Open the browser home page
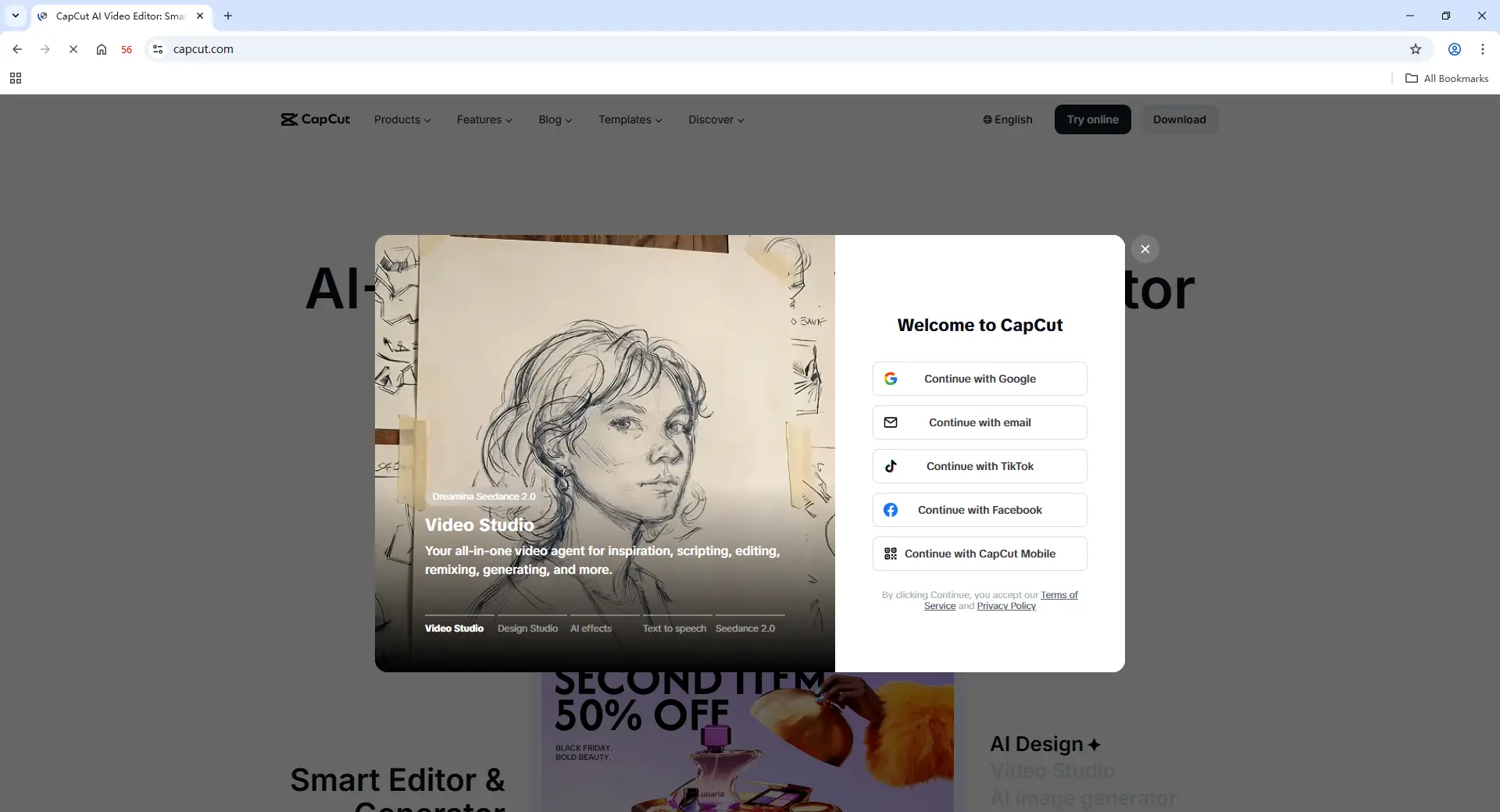Screen dimensions: 1500x812 pyautogui.click(x=102, y=49)
